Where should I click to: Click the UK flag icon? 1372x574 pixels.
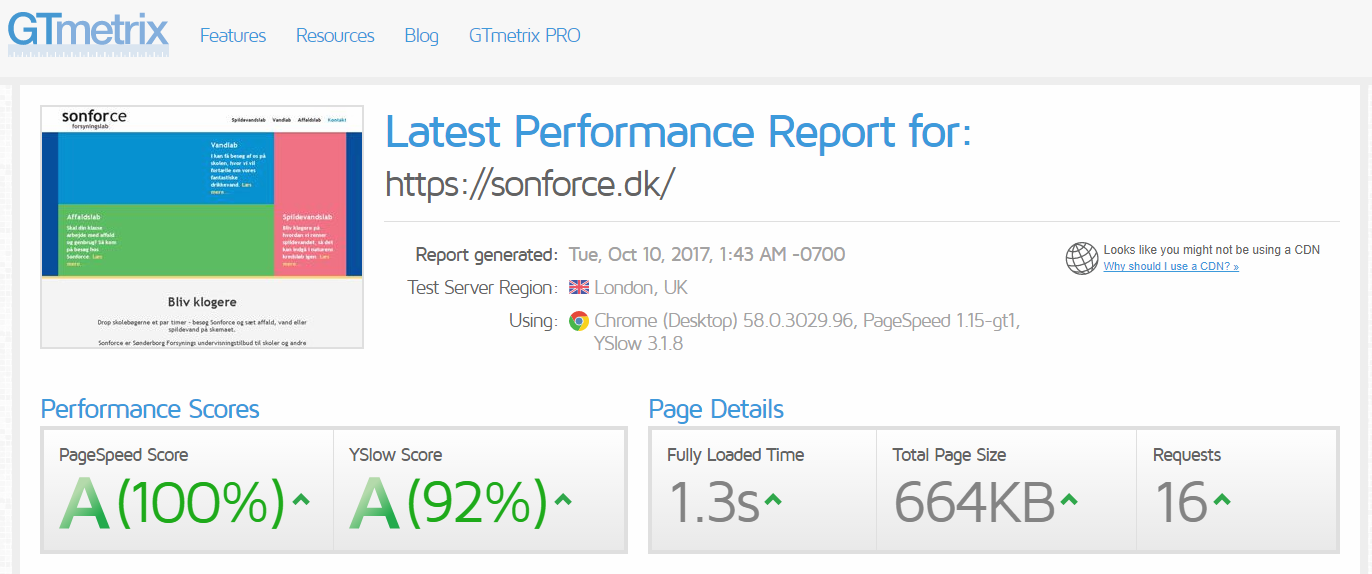[579, 288]
